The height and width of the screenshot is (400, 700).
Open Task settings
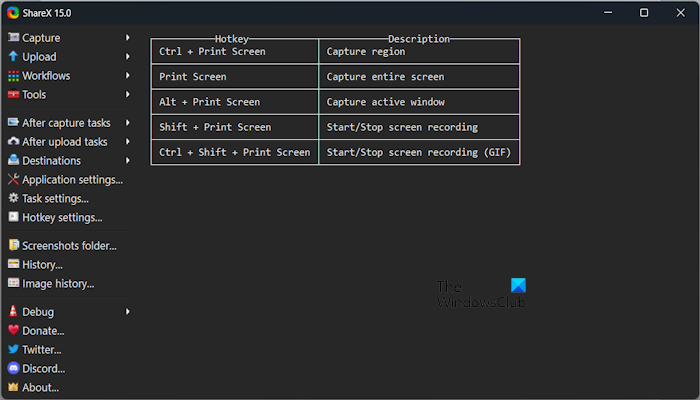tap(55, 199)
